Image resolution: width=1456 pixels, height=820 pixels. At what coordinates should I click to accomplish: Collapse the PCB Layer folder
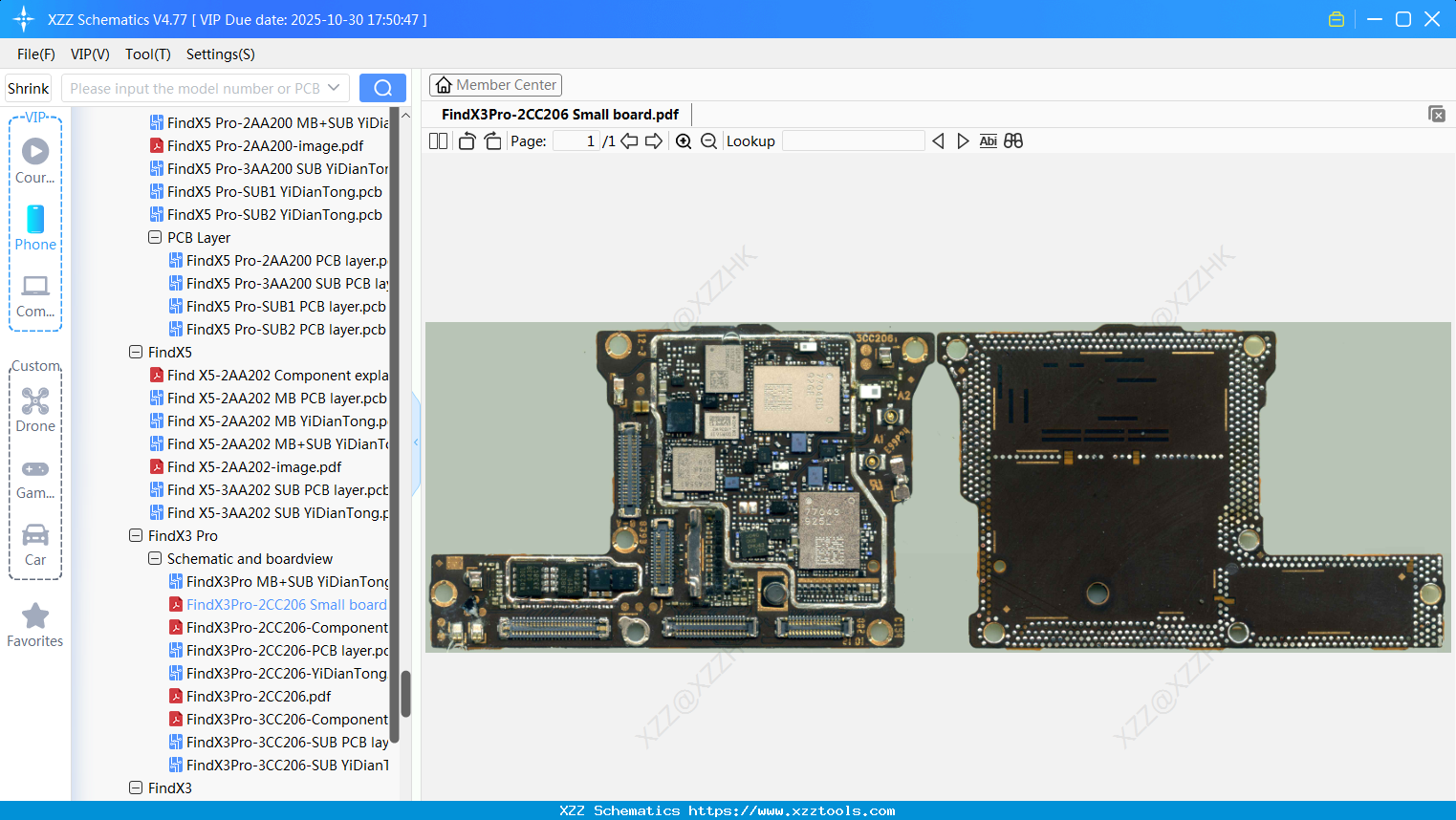(x=154, y=237)
